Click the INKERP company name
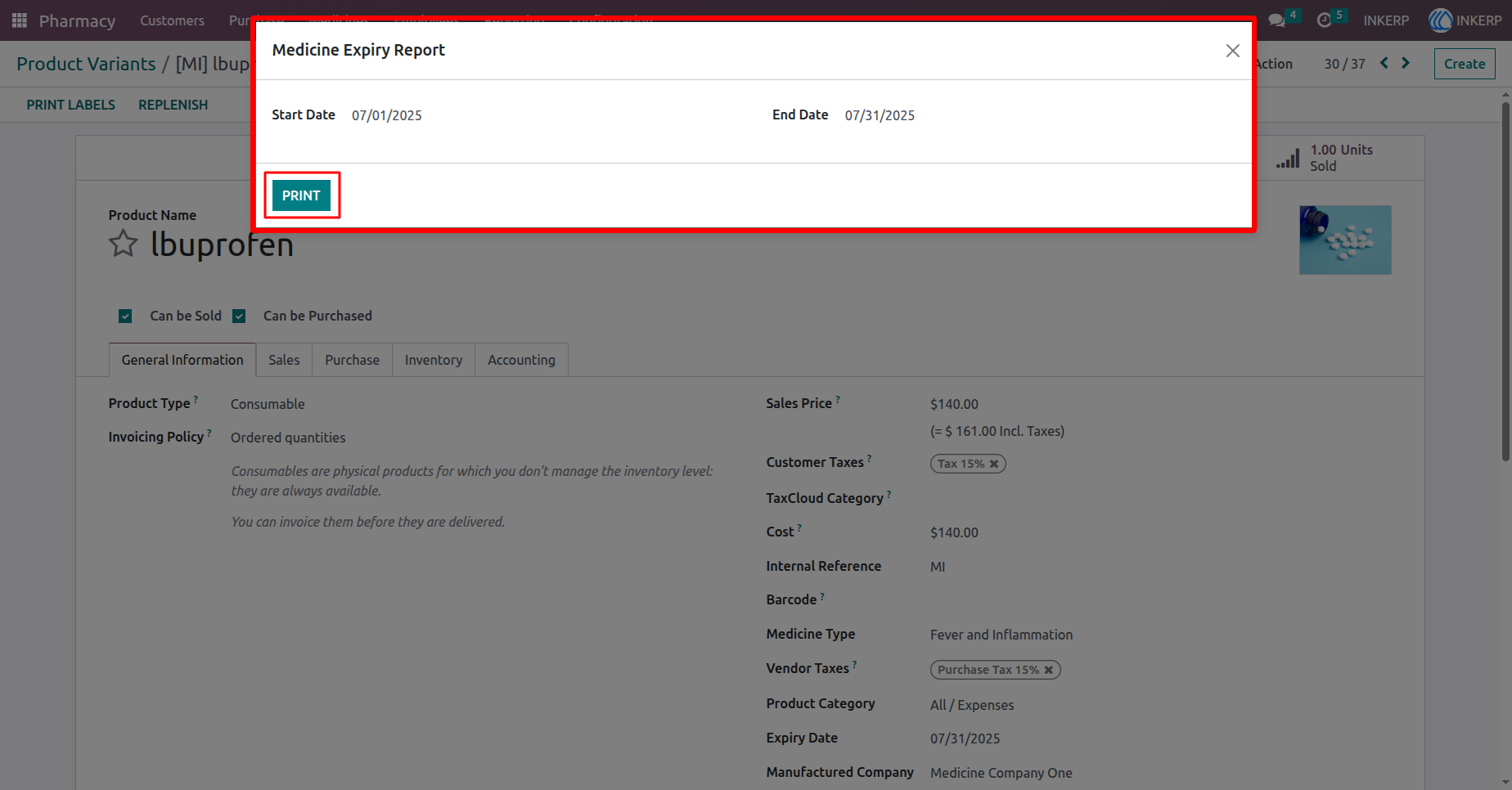This screenshot has height=790, width=1512. [1386, 20]
